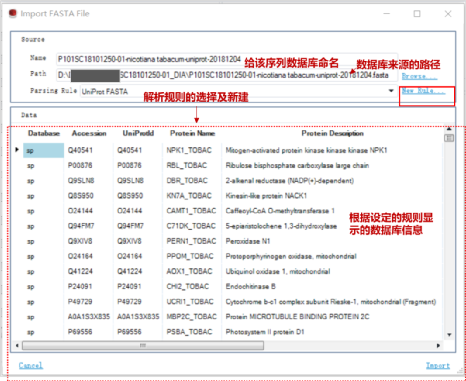Click the vertical scrollbar up arrow
The width and height of the screenshot is (466, 381).
[x=449, y=128]
